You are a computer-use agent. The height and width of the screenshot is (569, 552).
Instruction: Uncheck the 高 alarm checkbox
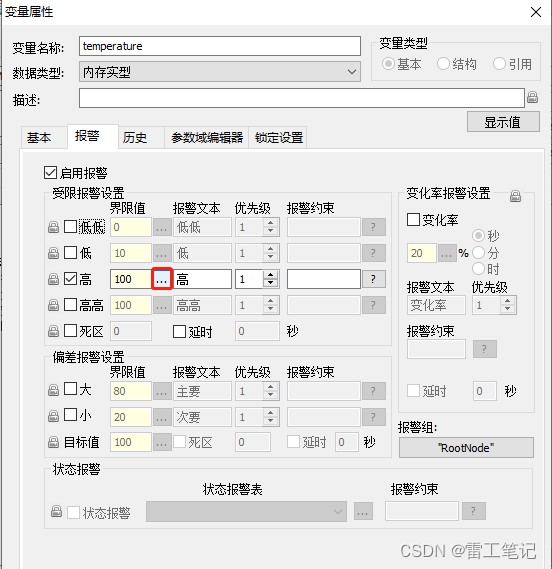(x=70, y=279)
